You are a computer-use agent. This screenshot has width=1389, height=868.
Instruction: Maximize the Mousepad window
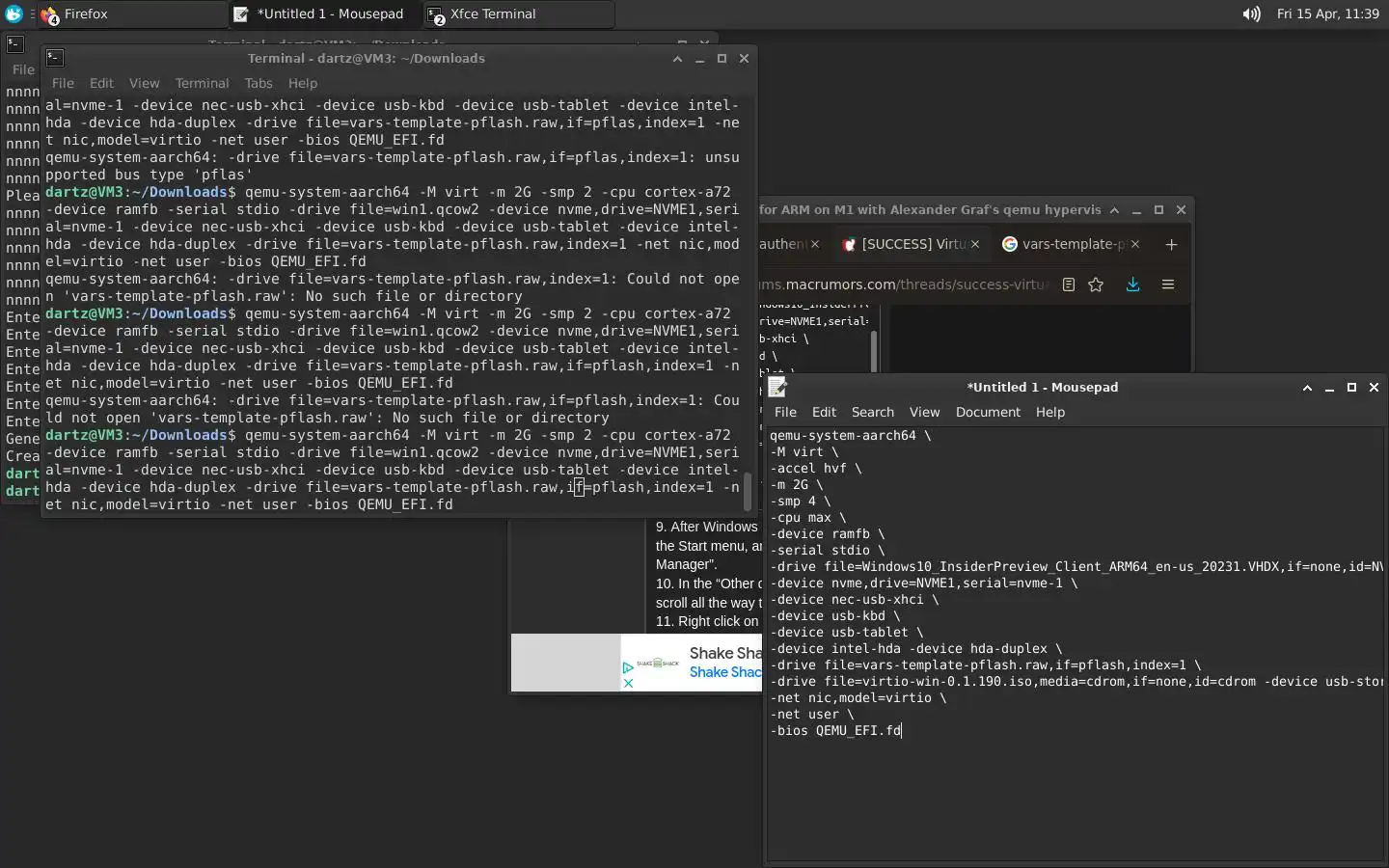tap(1351, 387)
